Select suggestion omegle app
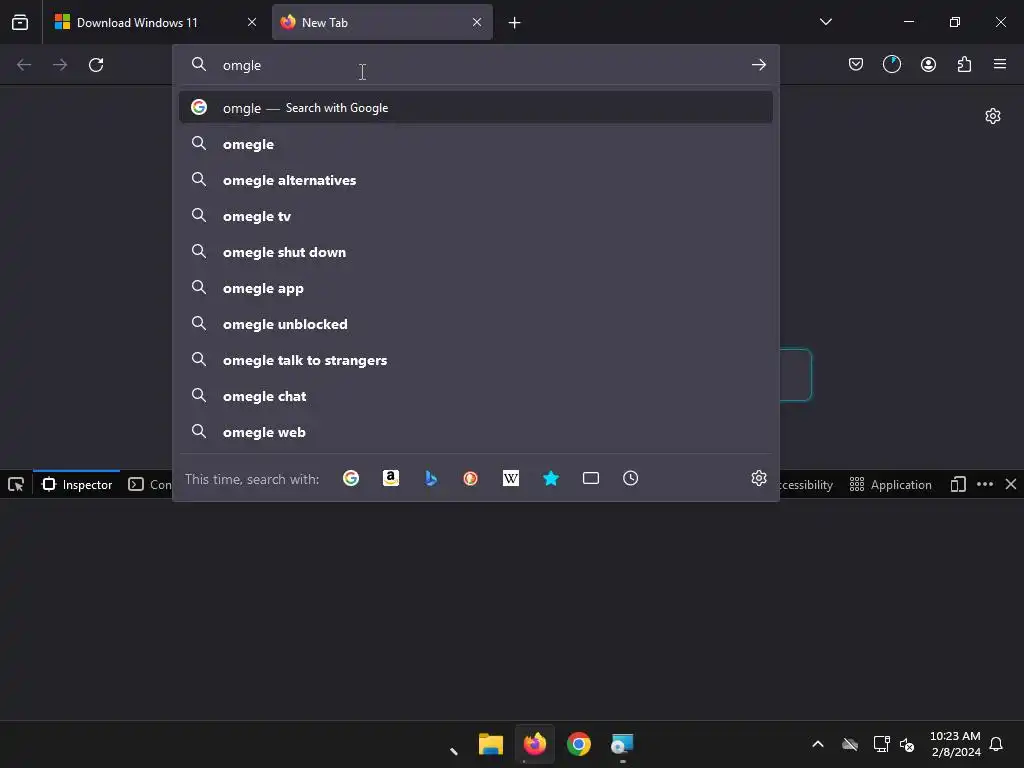 (476, 288)
